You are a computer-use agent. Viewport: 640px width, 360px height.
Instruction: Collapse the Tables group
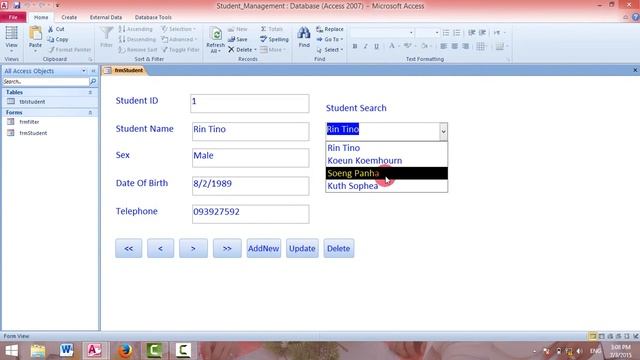point(90,92)
